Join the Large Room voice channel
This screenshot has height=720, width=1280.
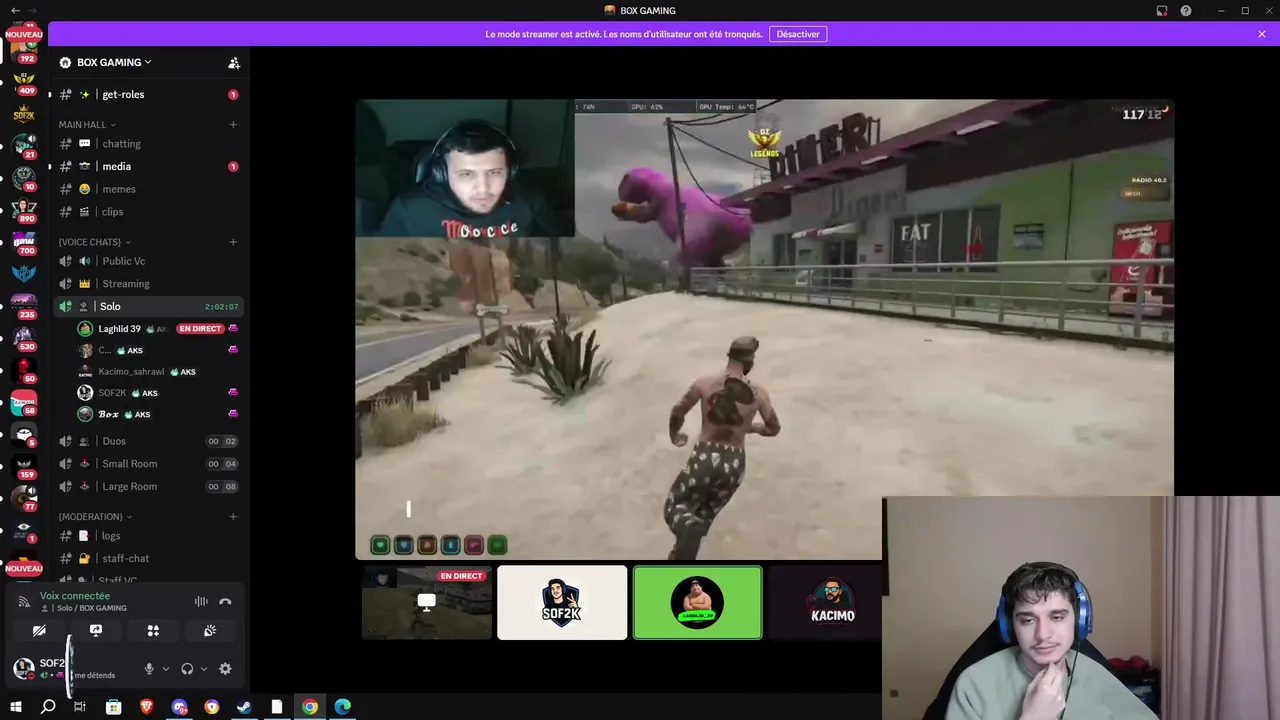pos(148,486)
